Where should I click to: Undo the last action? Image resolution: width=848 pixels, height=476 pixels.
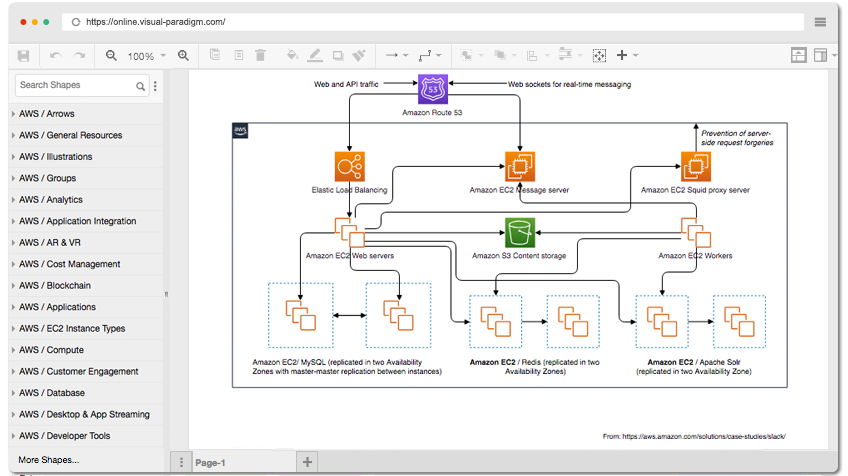56,56
